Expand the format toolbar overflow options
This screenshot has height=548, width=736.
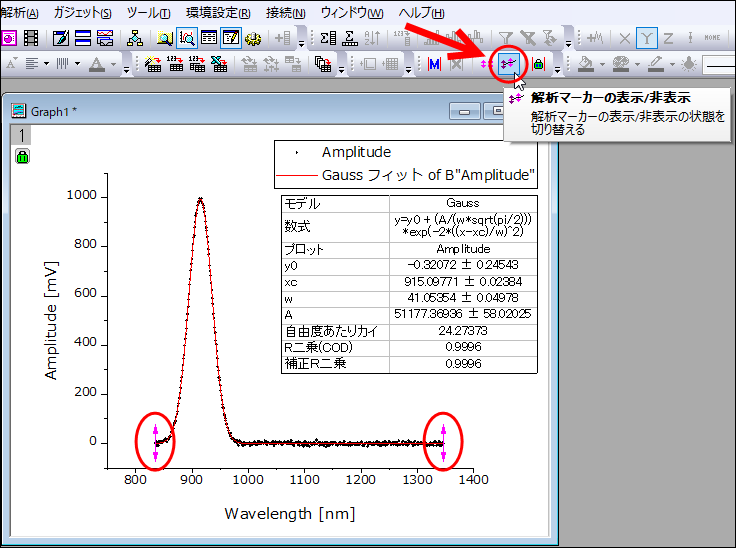[x=126, y=69]
